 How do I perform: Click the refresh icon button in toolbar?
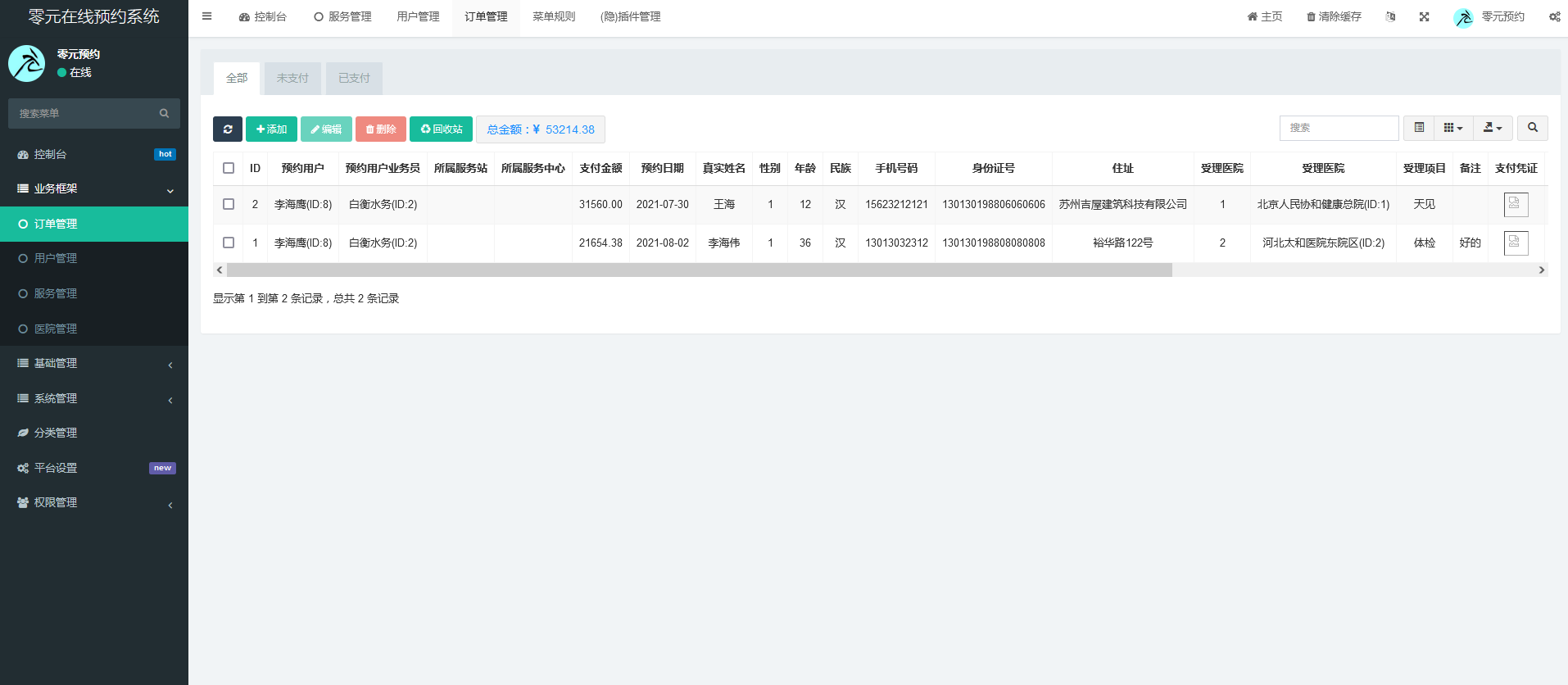coord(228,129)
